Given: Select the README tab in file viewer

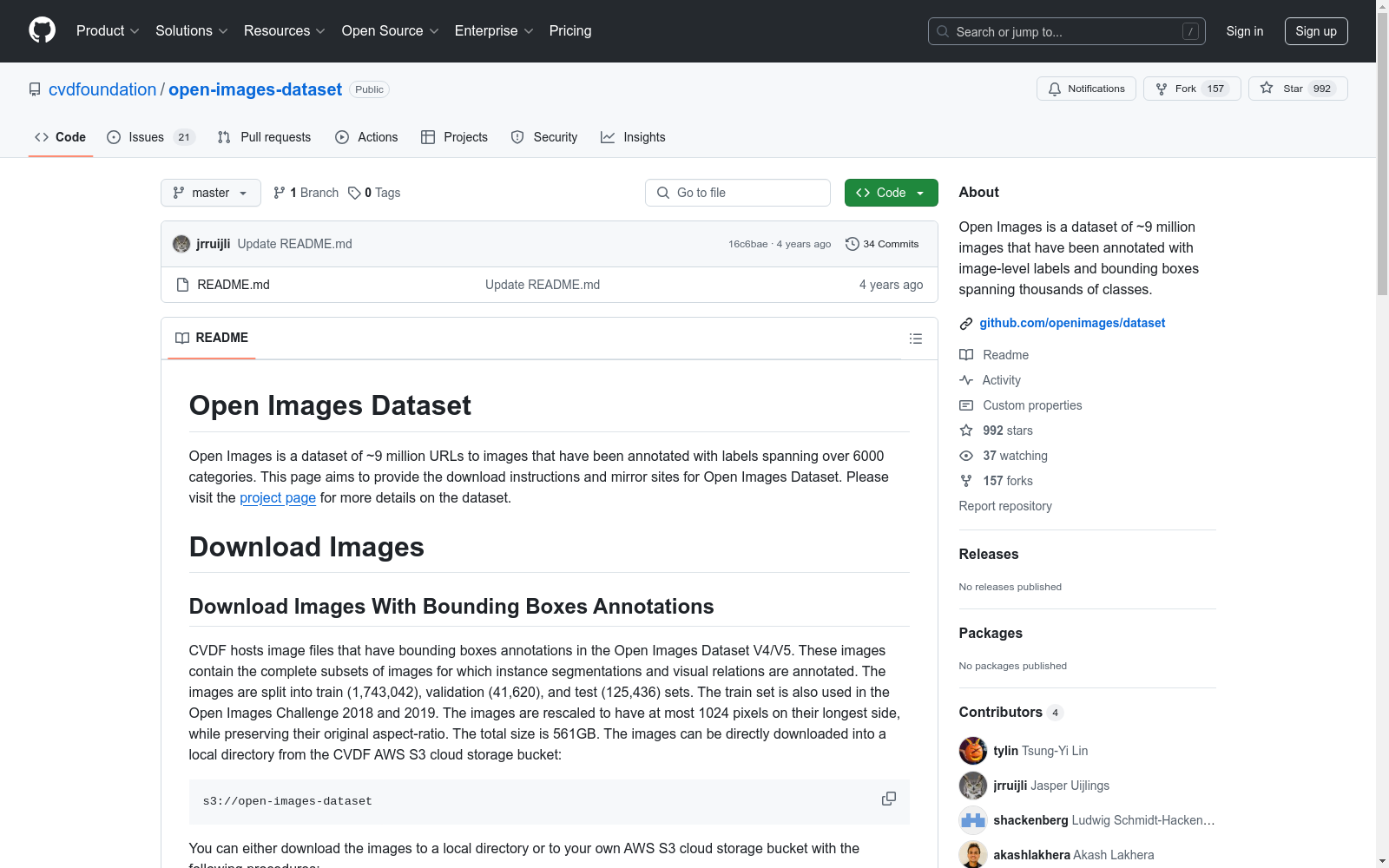Looking at the screenshot, I should 212,338.
